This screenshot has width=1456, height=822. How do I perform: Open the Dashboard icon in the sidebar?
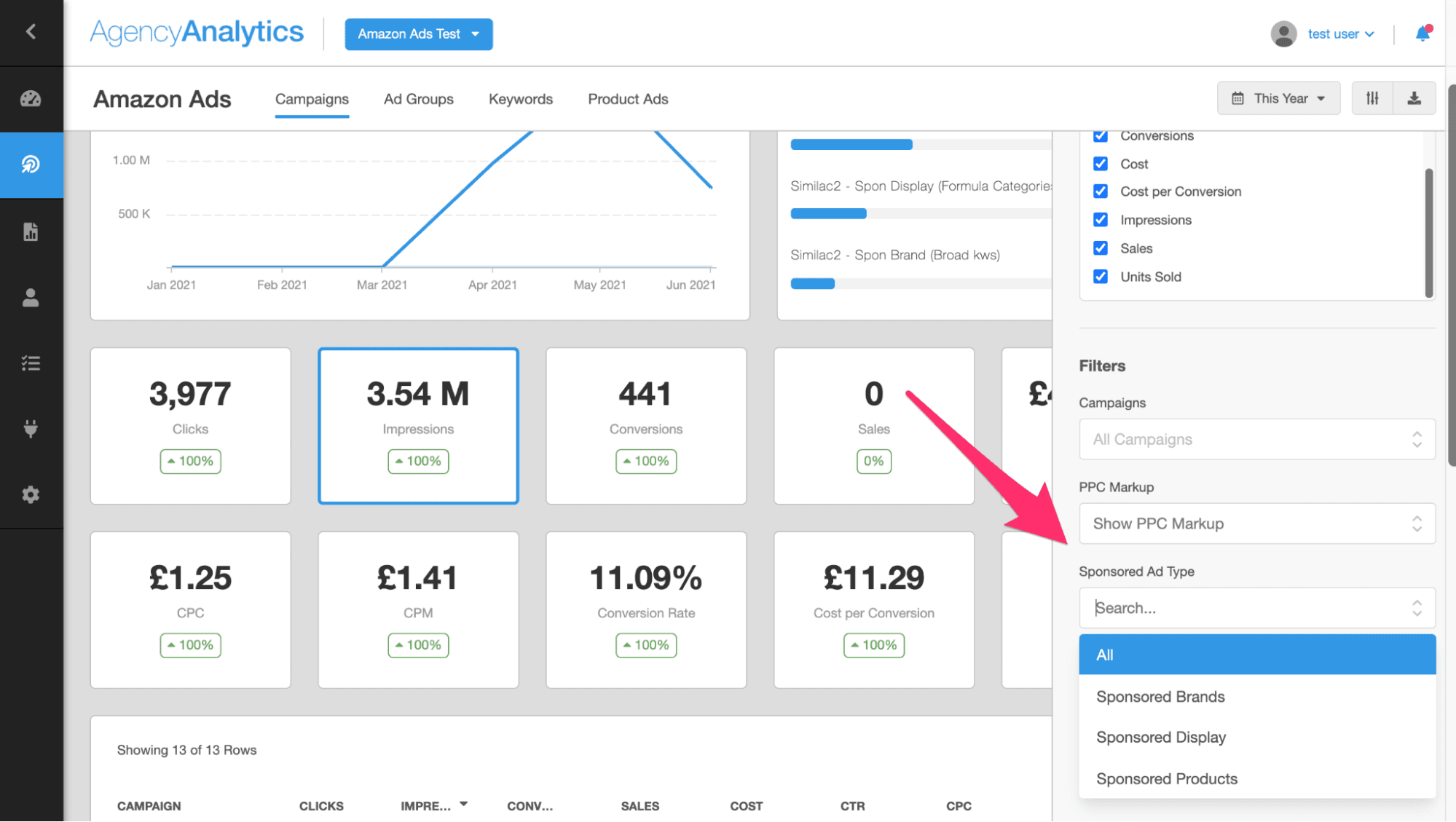coord(31,98)
